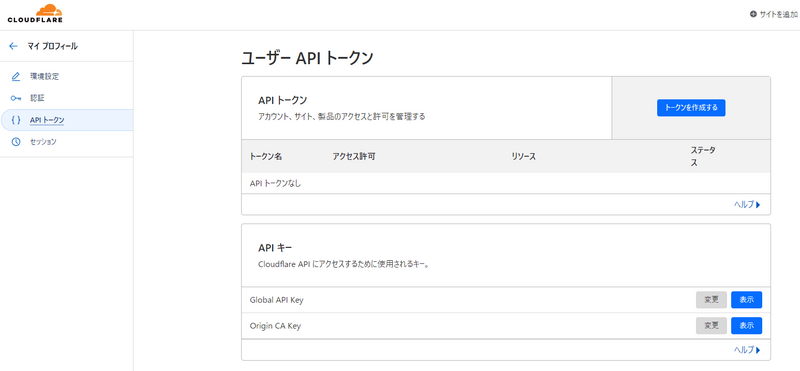Click the clock icon for セッション
The width and height of the screenshot is (800, 371).
15,142
